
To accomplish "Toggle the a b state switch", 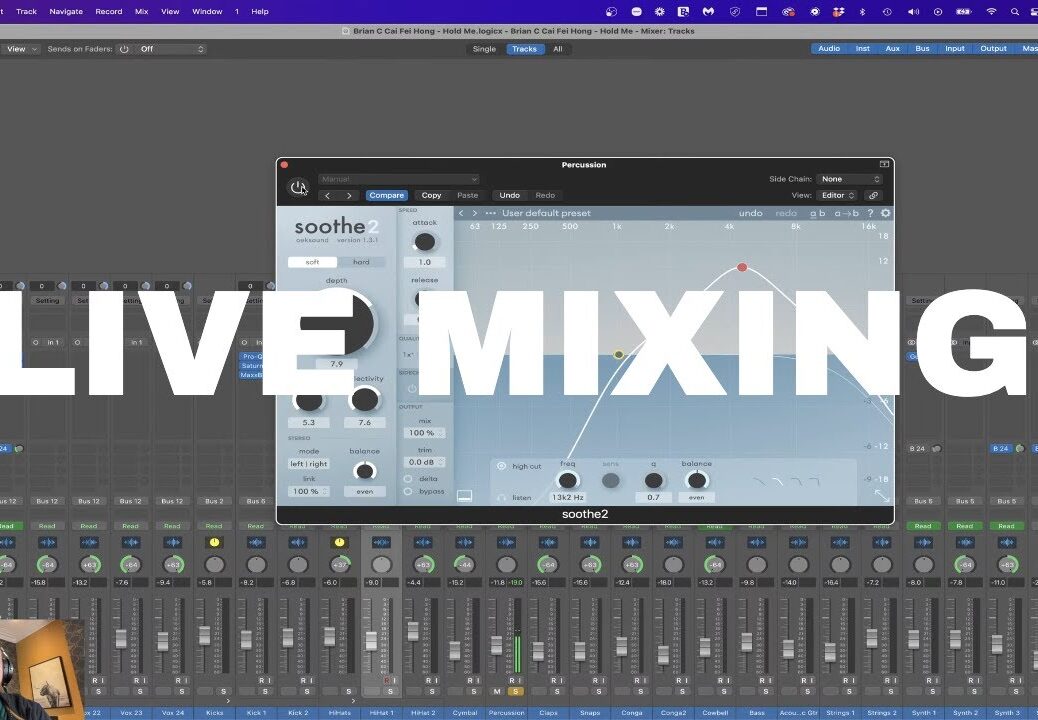I will [818, 213].
